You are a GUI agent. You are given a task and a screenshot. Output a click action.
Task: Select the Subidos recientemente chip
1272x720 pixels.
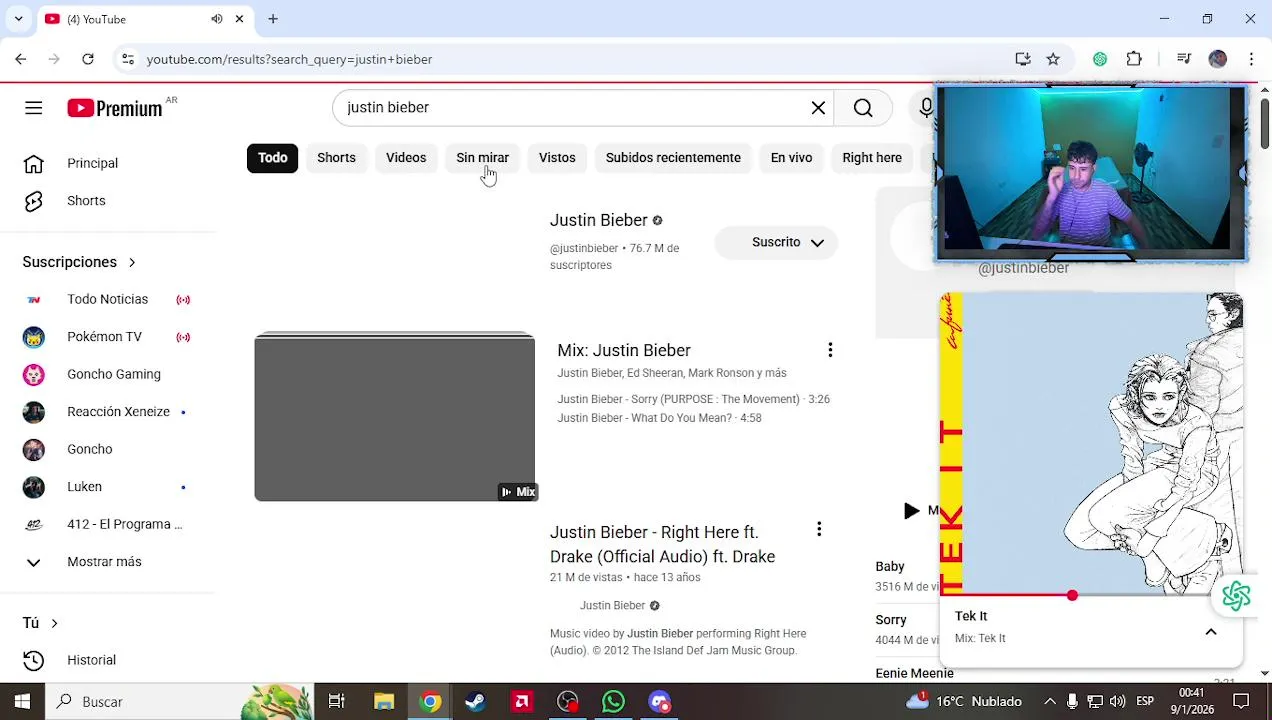click(x=673, y=158)
